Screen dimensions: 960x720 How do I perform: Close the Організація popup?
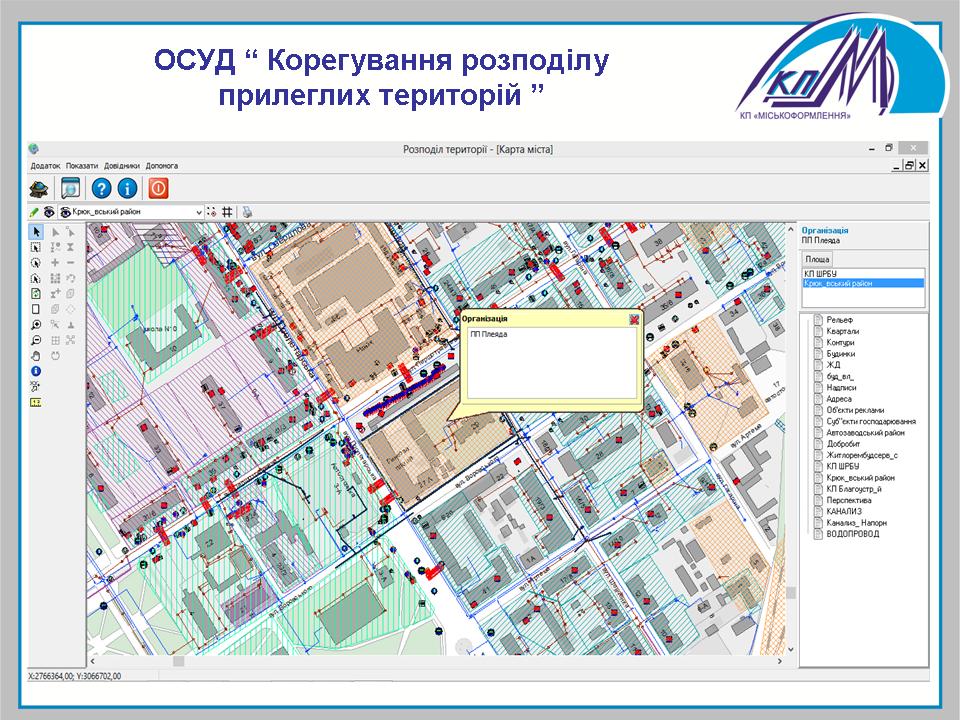pyautogui.click(x=633, y=319)
